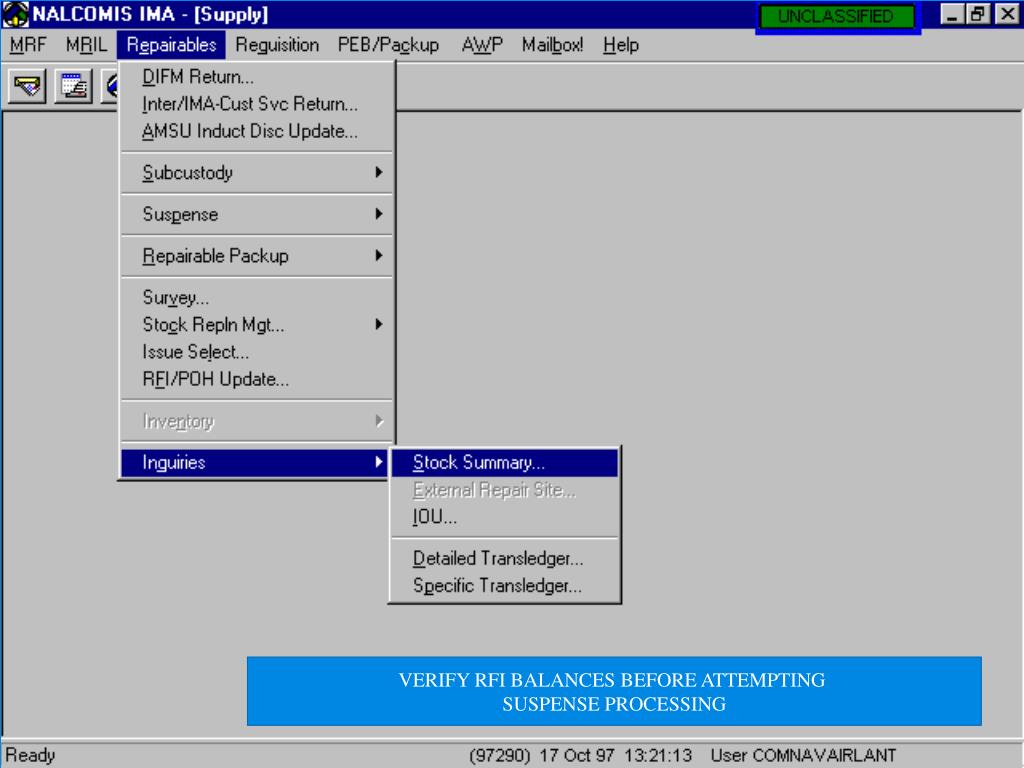1024x768 pixels.
Task: Click the NALCOMIS application icon in title bar
Action: (x=16, y=14)
